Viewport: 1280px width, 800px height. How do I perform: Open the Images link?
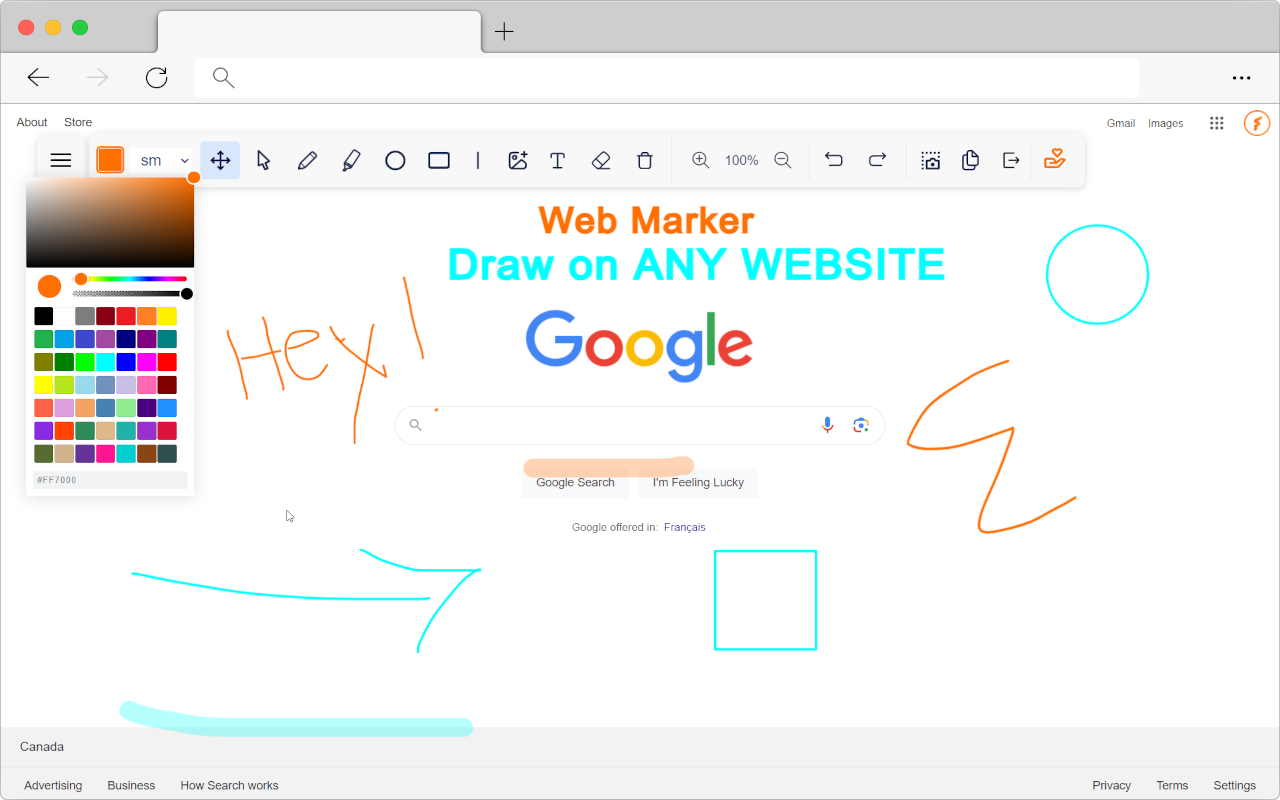pos(1166,123)
